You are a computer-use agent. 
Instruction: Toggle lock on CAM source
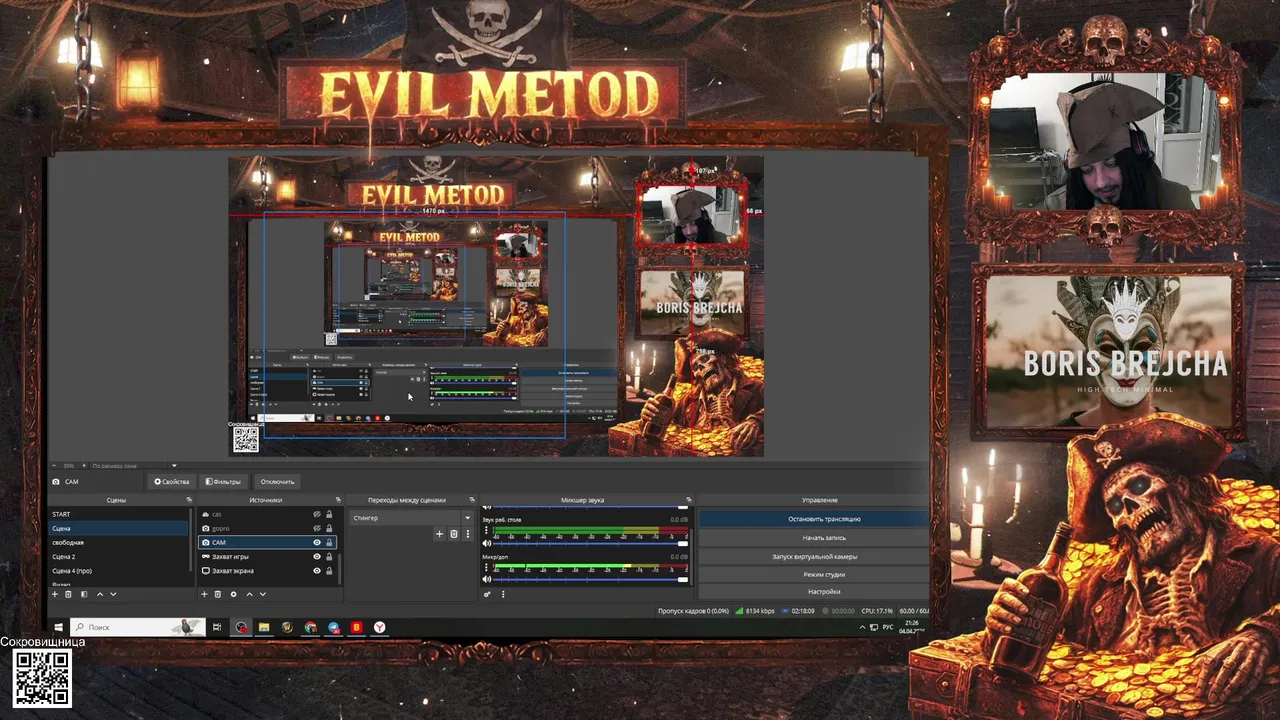pyautogui.click(x=329, y=542)
